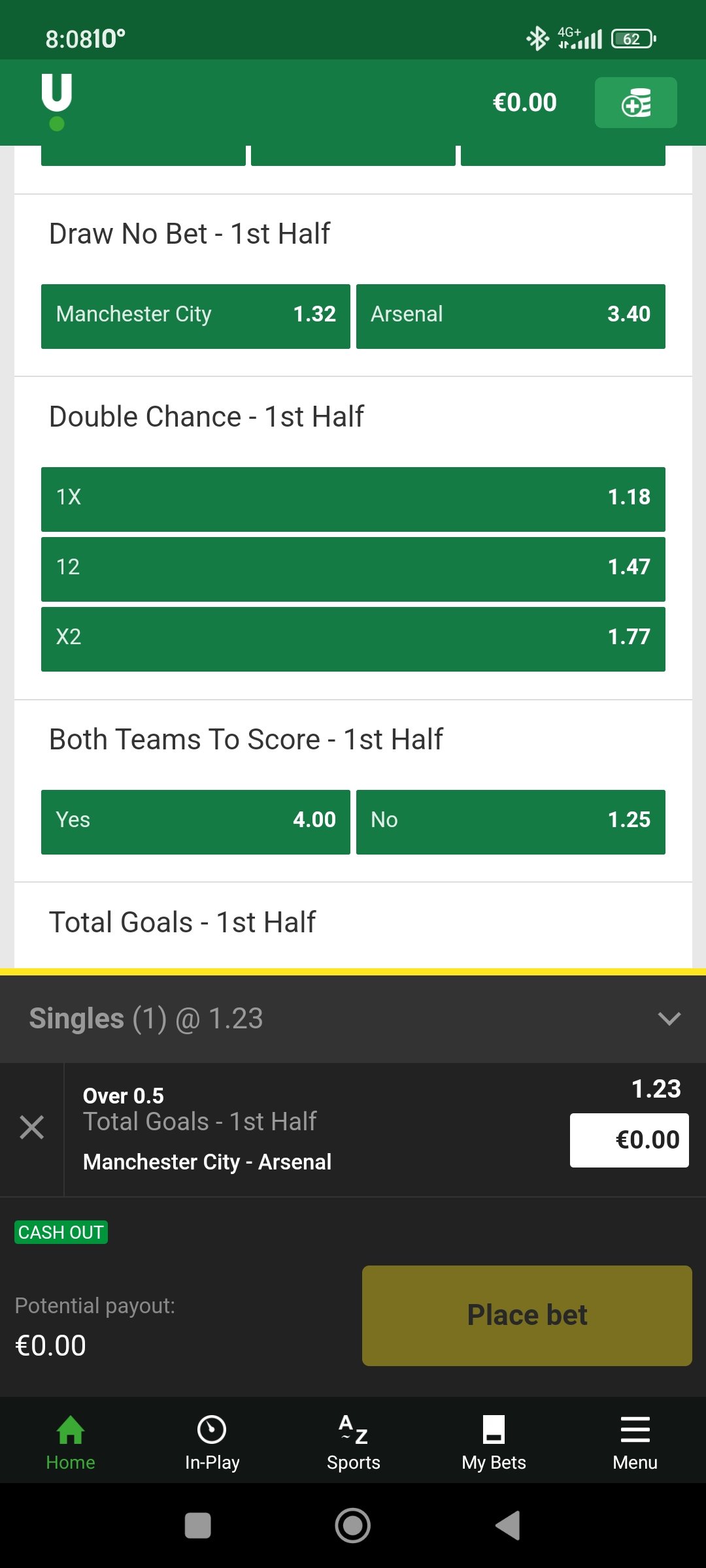
Task: Choose the 1X option at 1.18
Action: (x=353, y=499)
